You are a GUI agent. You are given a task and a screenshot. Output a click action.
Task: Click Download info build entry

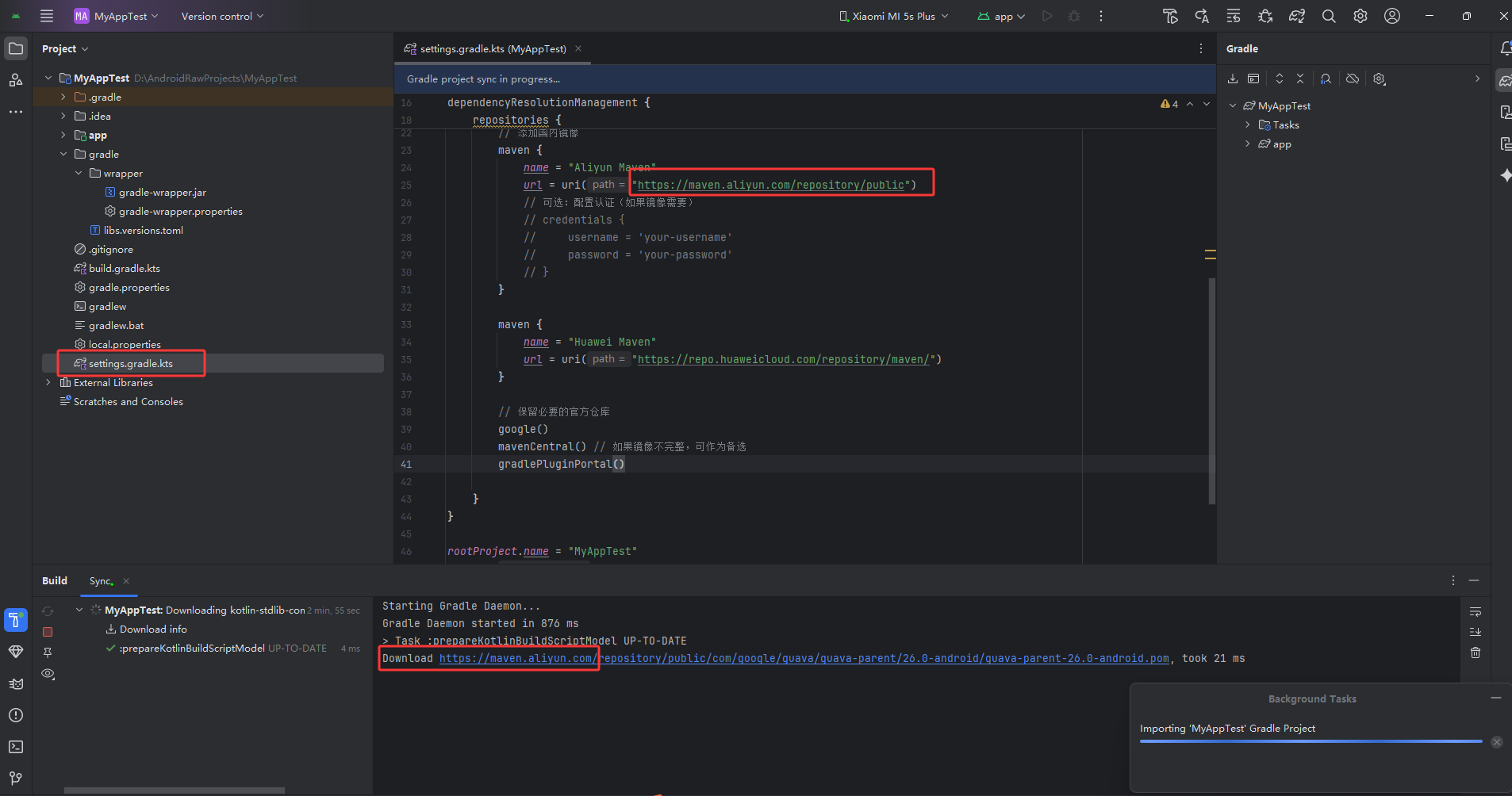(x=153, y=629)
